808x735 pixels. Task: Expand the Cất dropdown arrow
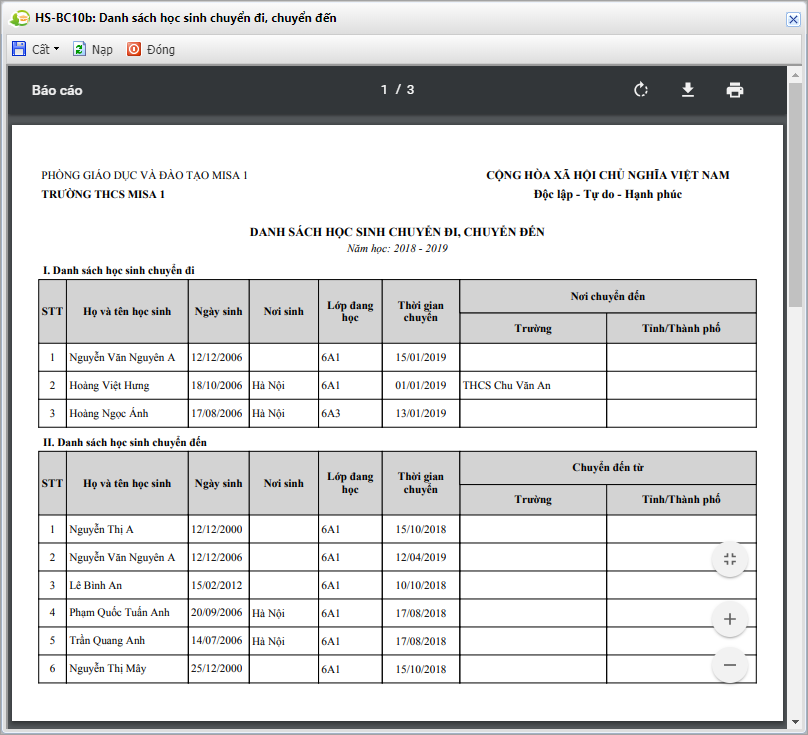(57, 49)
